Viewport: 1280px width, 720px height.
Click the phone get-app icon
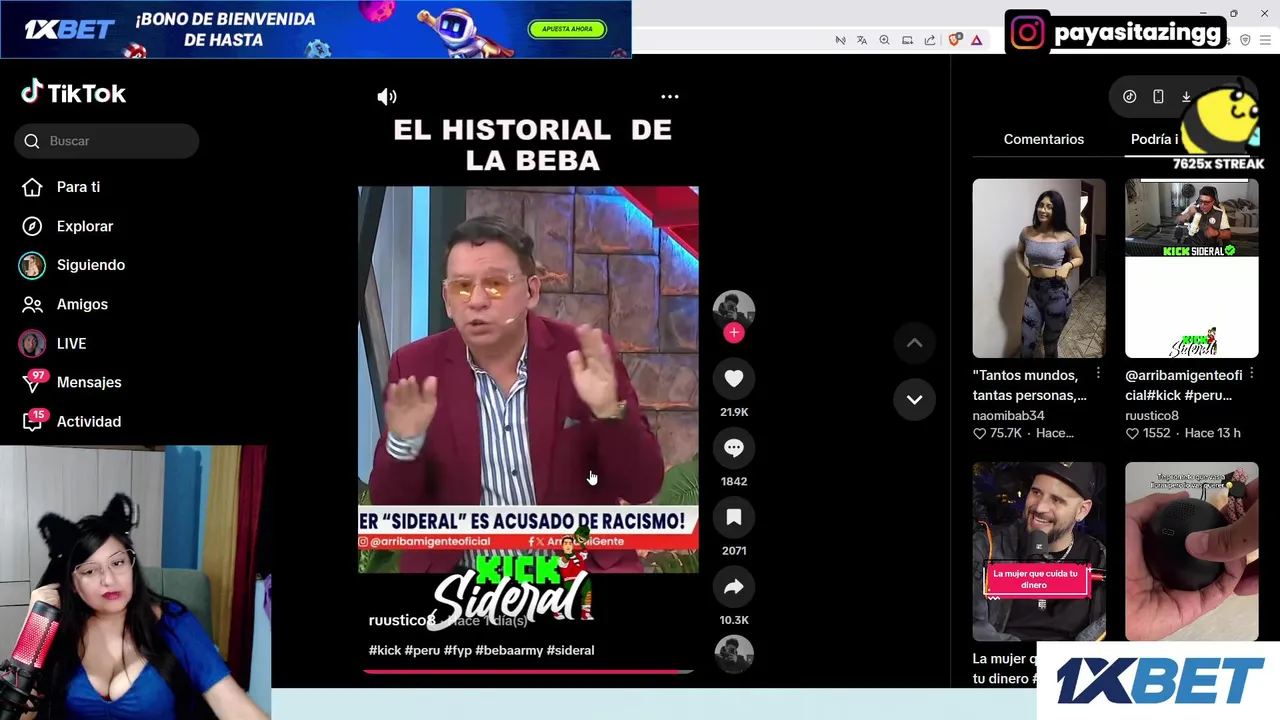pyautogui.click(x=1158, y=97)
